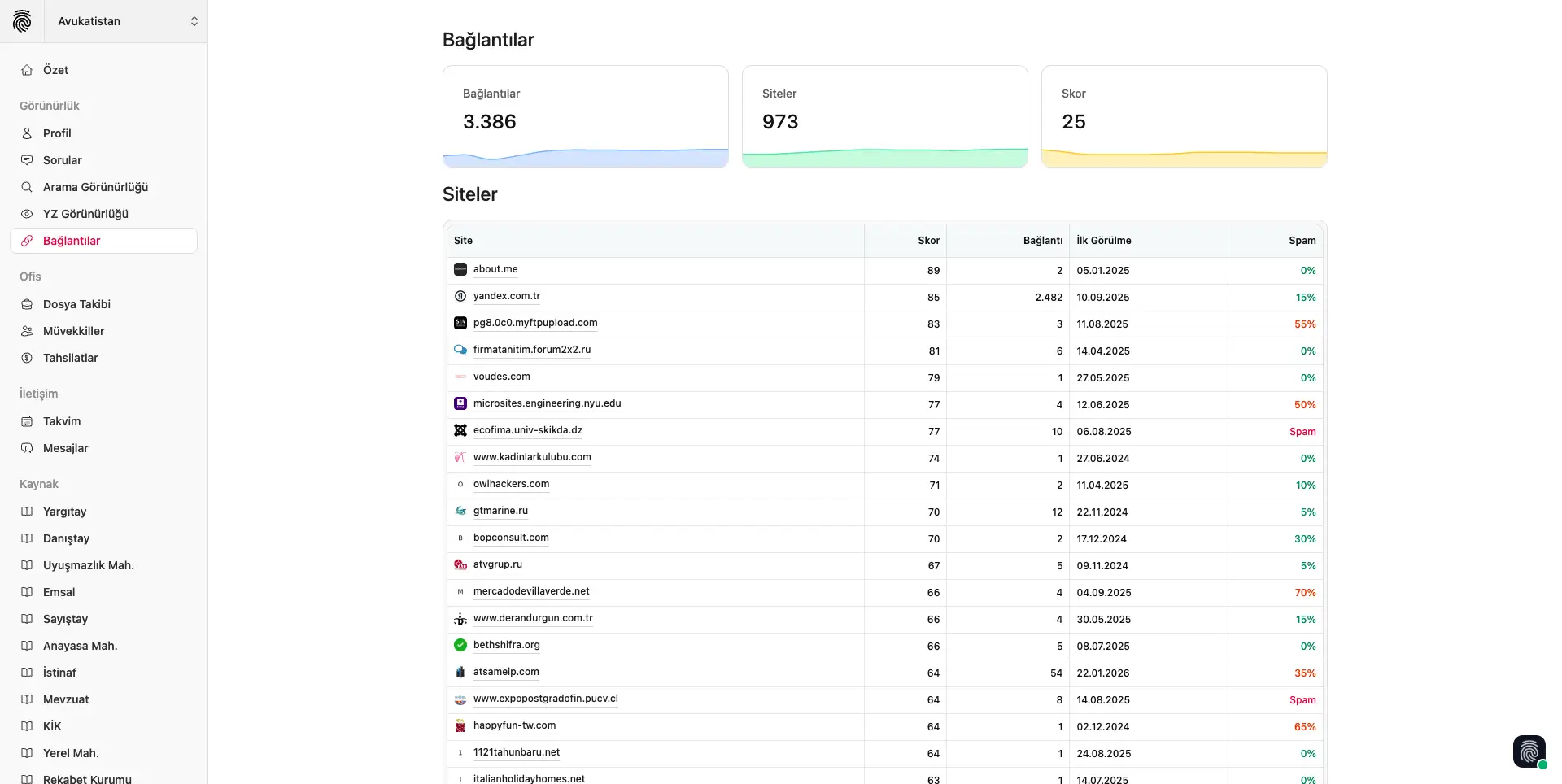
Task: Open the gtmarine.ru site link
Action: (500, 511)
